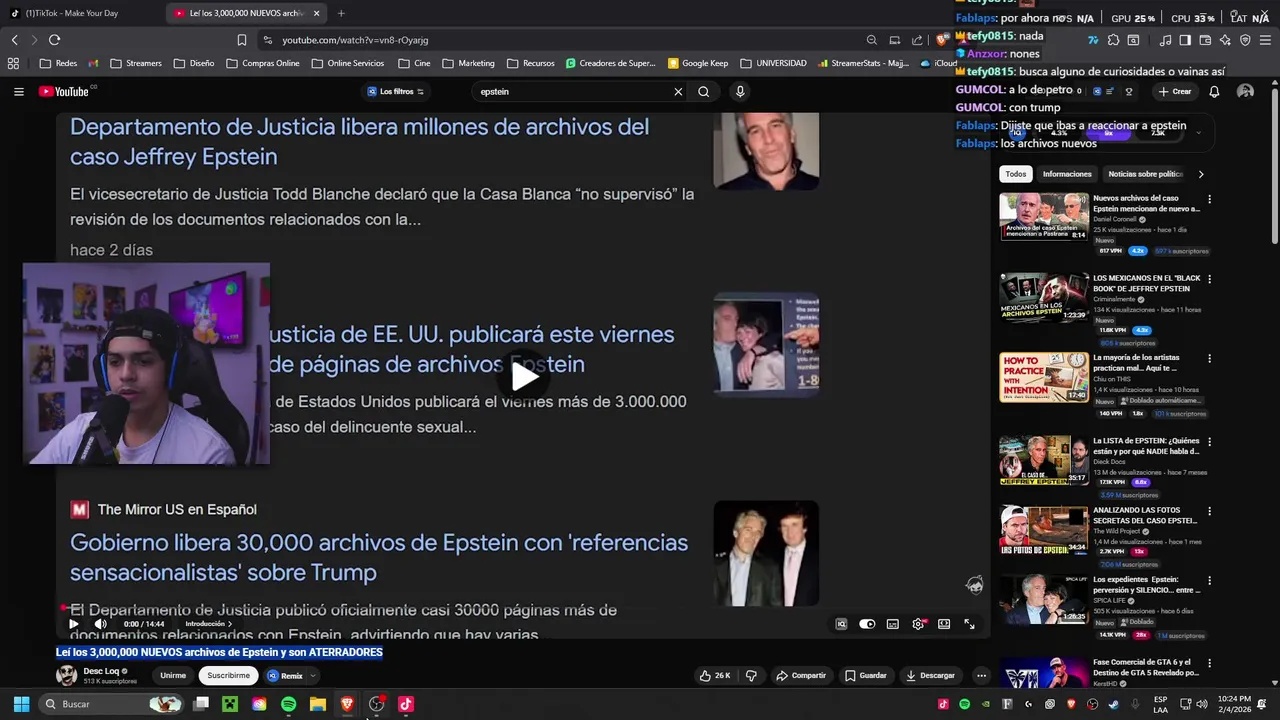The width and height of the screenshot is (1280, 720).
Task: Open the apps grid in bookmarks bar
Action: [x=13, y=63]
